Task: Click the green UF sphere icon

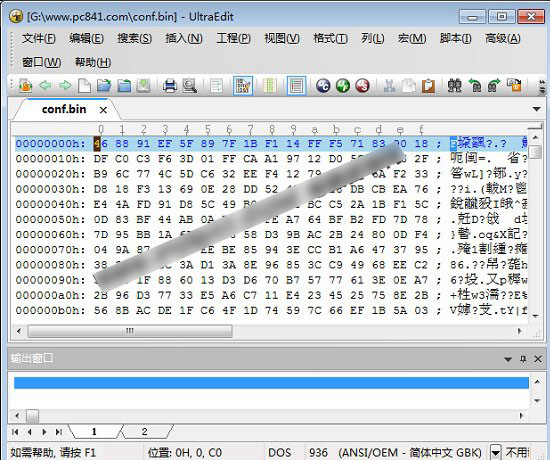Action: tap(343, 85)
